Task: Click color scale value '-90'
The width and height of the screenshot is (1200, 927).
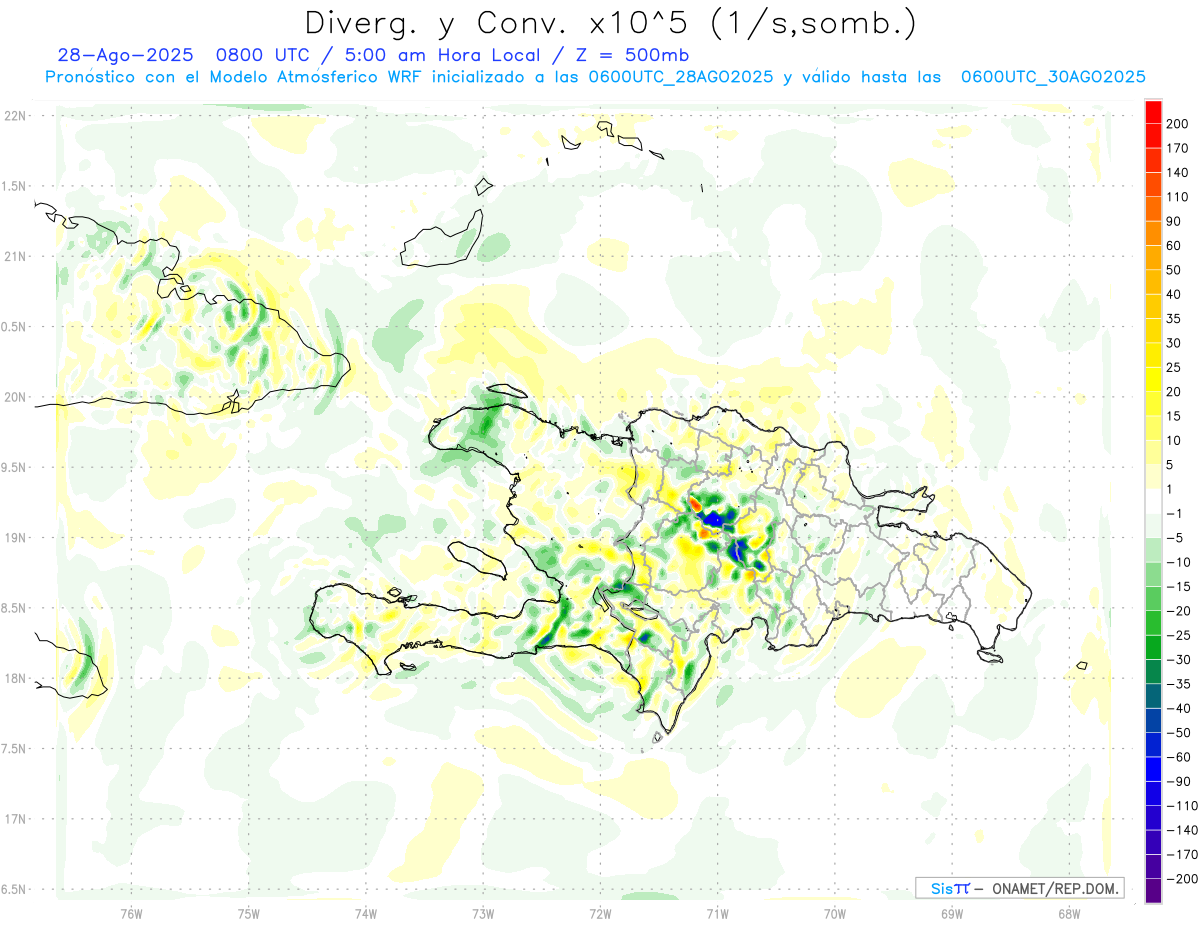Action: pyautogui.click(x=1178, y=782)
